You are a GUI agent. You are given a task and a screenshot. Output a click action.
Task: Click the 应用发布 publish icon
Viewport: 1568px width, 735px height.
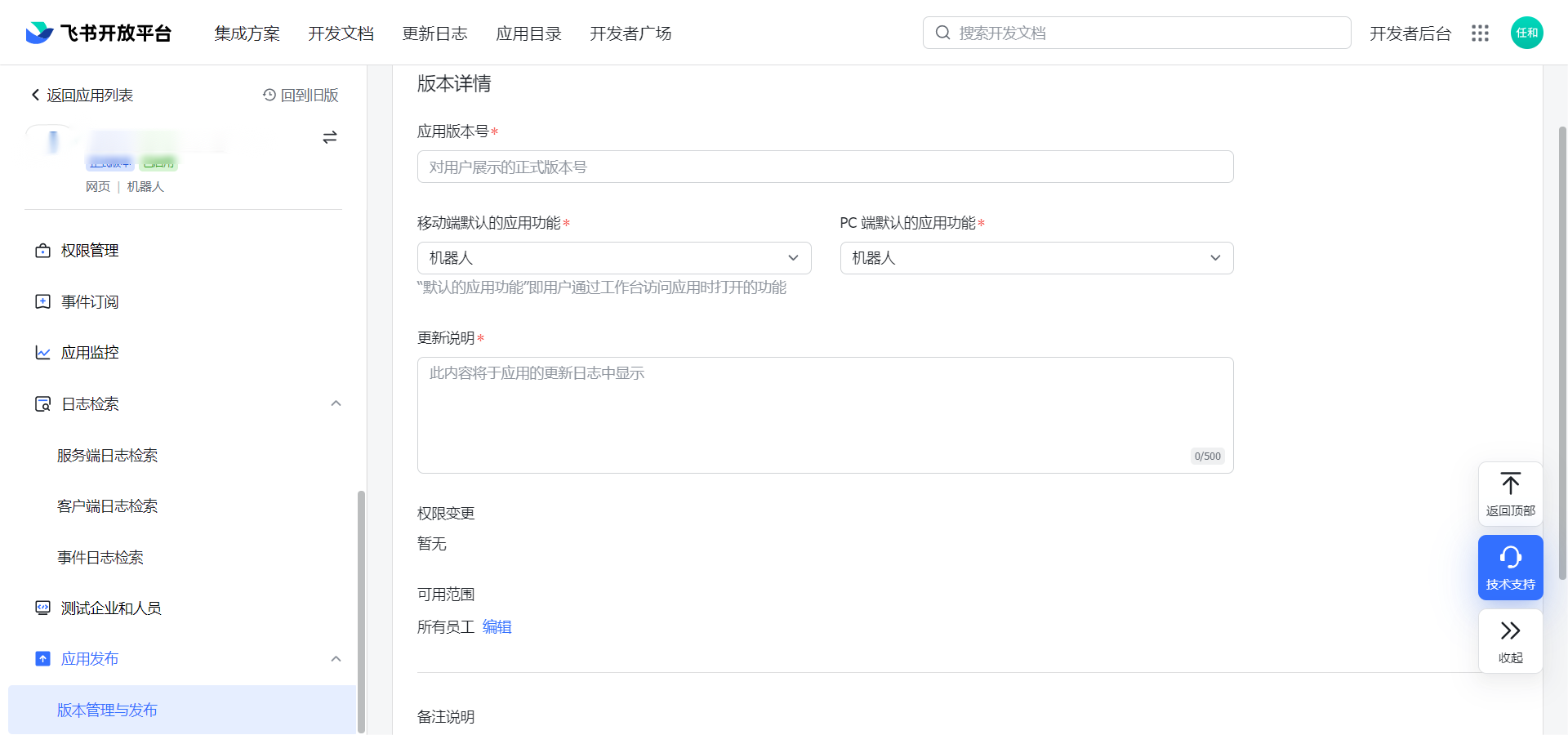point(42,658)
